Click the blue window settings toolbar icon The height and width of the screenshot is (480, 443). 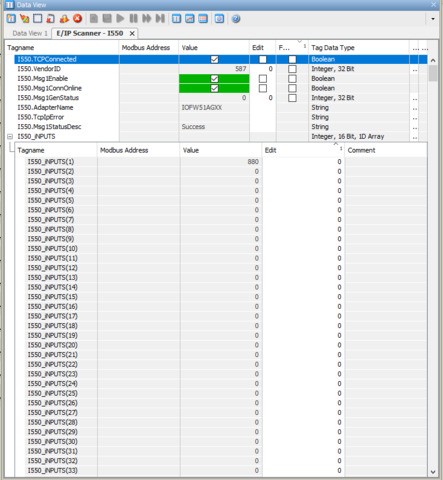coord(219,19)
